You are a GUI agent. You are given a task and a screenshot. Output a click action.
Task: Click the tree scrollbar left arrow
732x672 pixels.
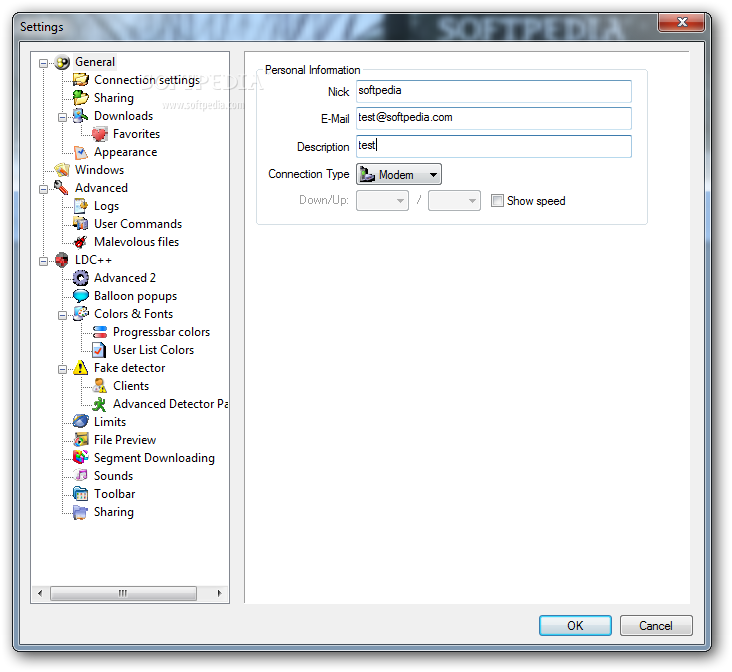coord(40,593)
